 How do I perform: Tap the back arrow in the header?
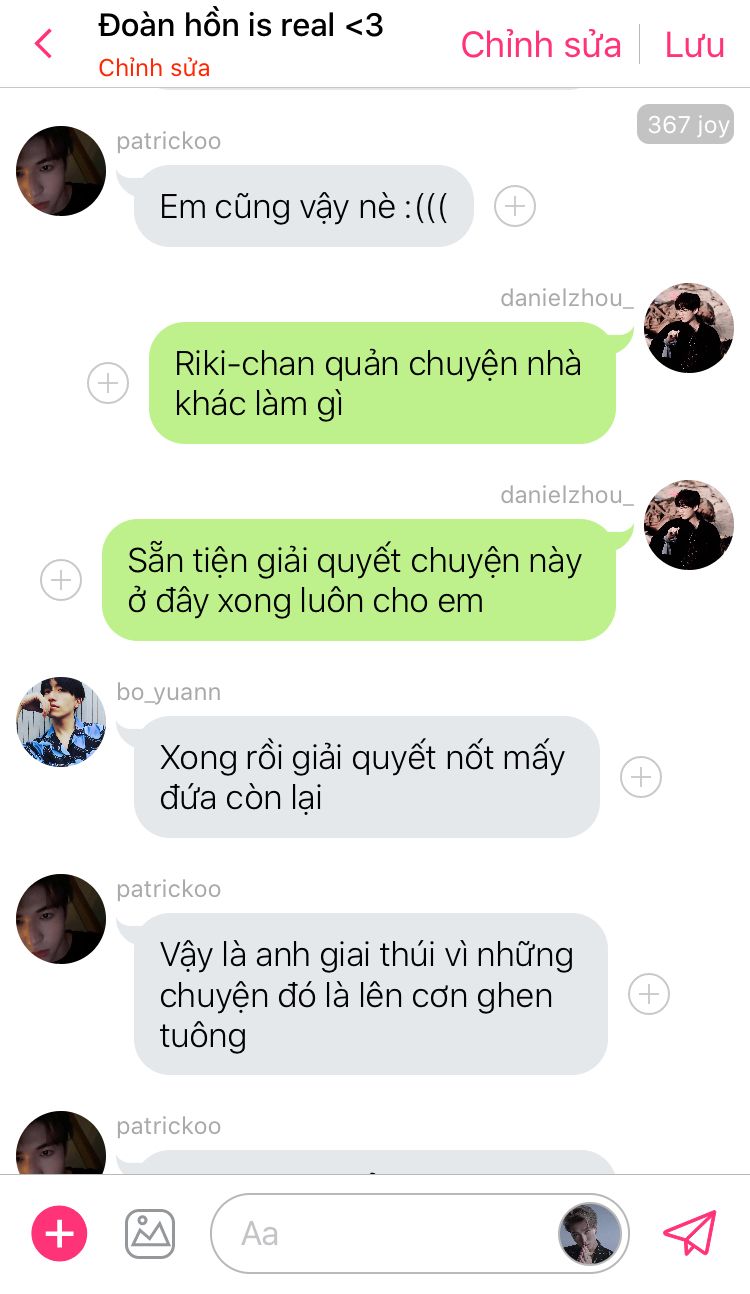[x=43, y=45]
